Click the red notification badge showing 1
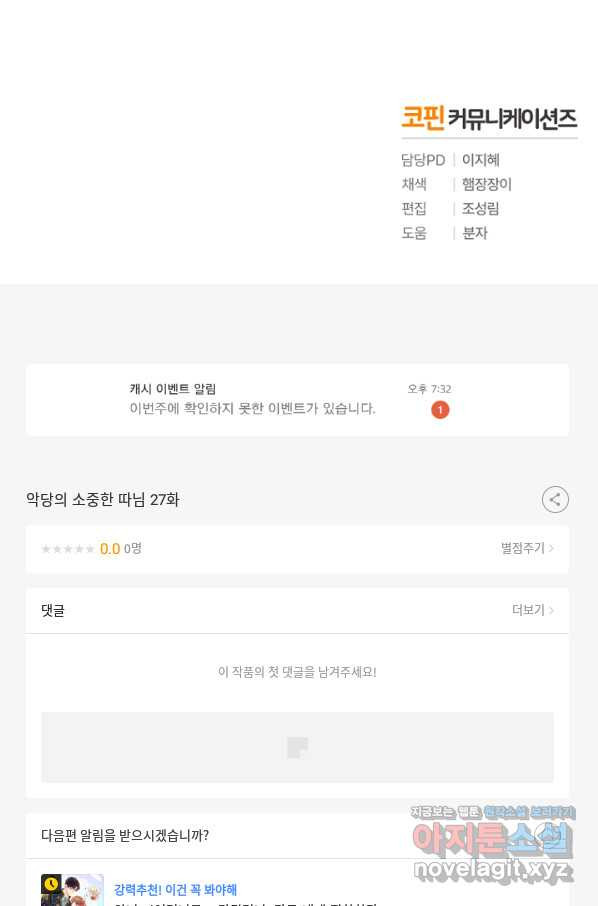This screenshot has height=906, width=598. point(440,410)
